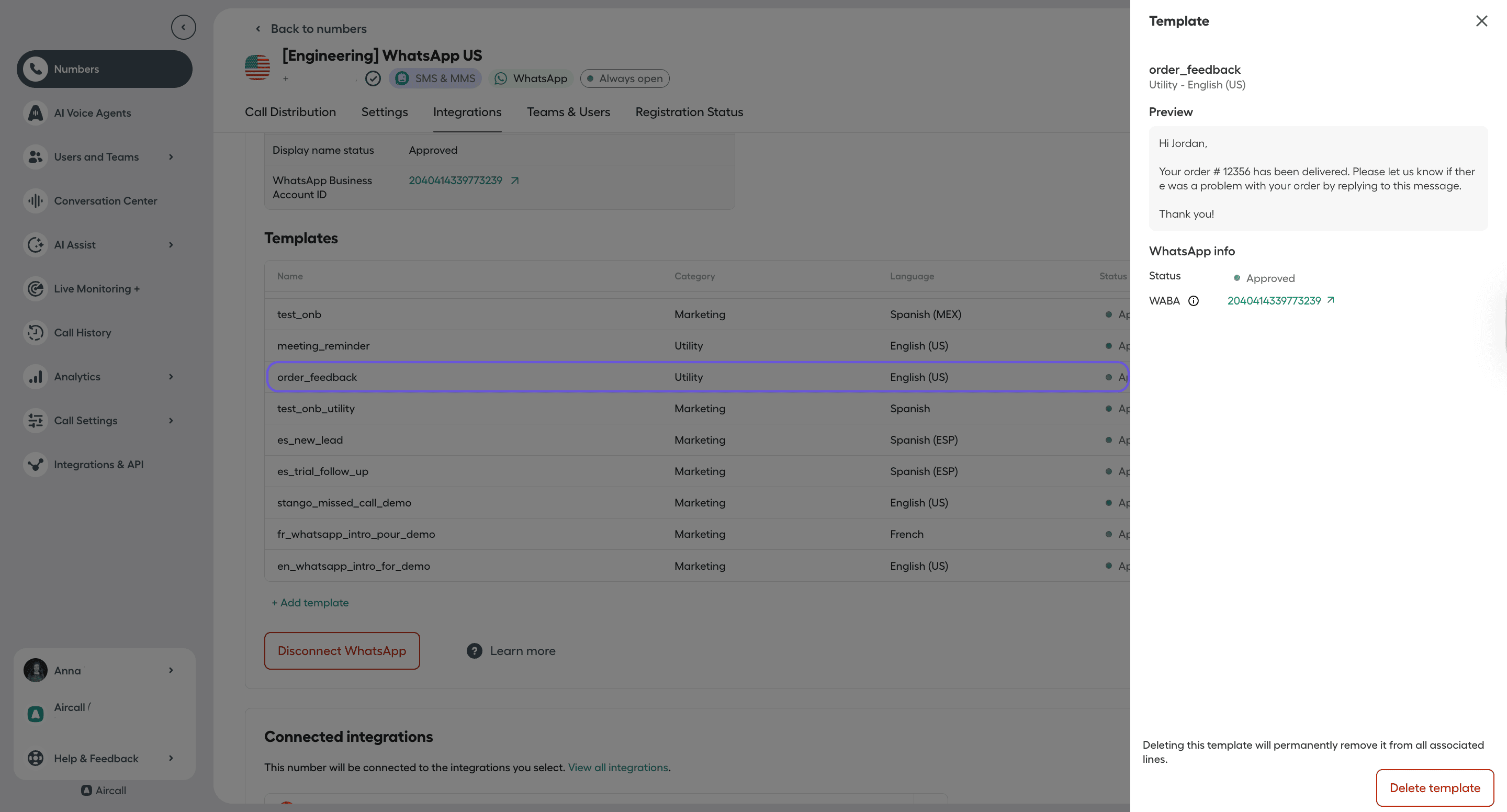Viewport: 1507px width, 812px height.
Task: Expand the Analytics menu chevron
Action: [171, 377]
